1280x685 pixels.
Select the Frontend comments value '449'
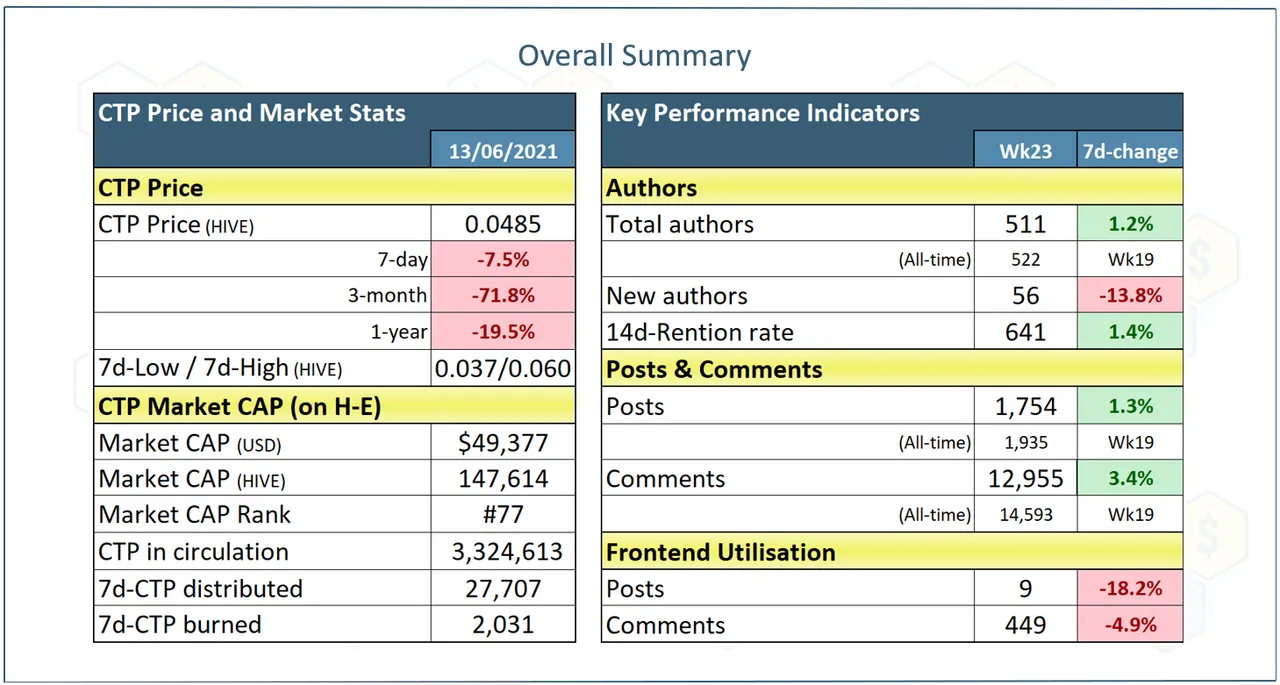pos(1025,625)
